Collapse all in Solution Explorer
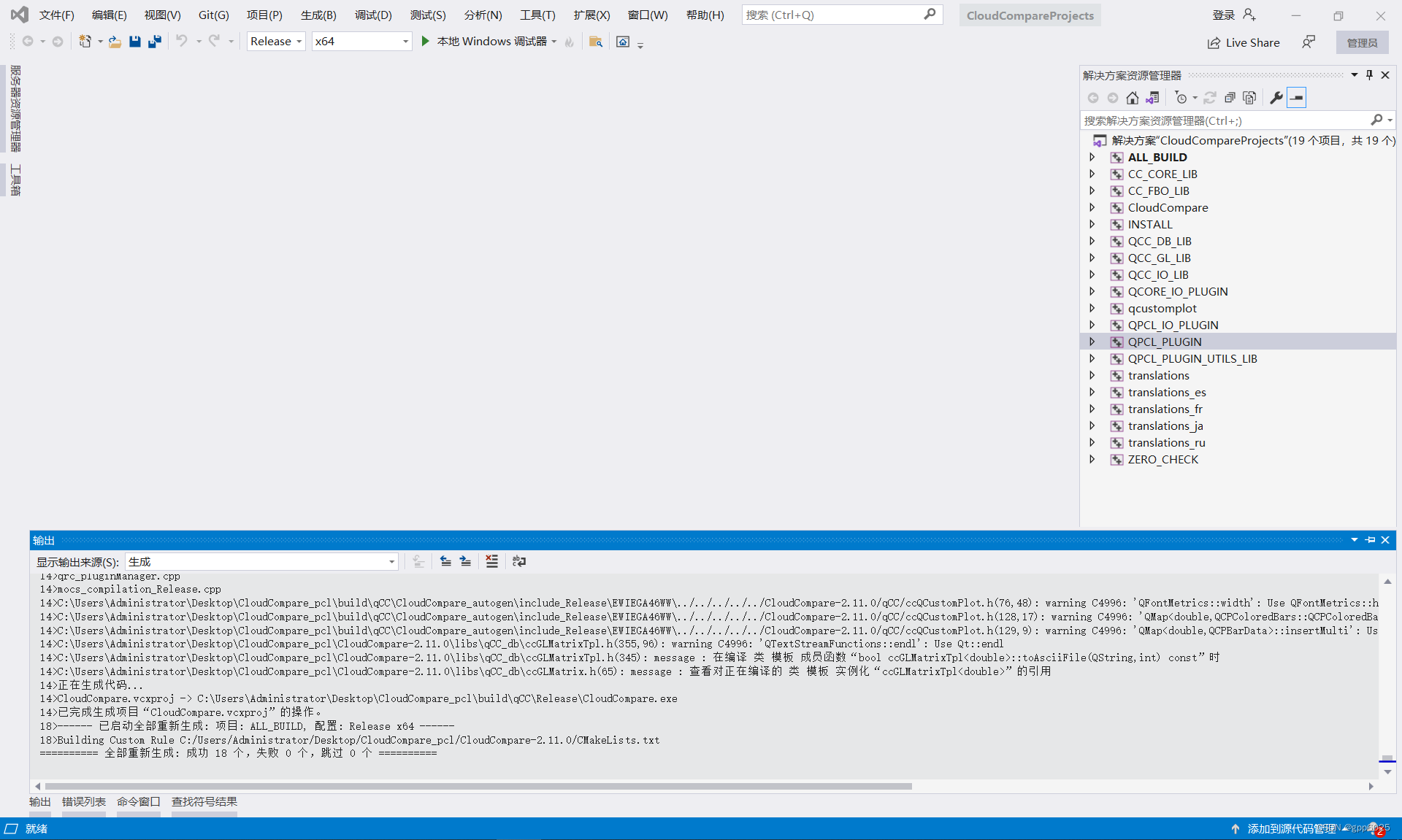This screenshot has width=1402, height=840. (x=1230, y=97)
